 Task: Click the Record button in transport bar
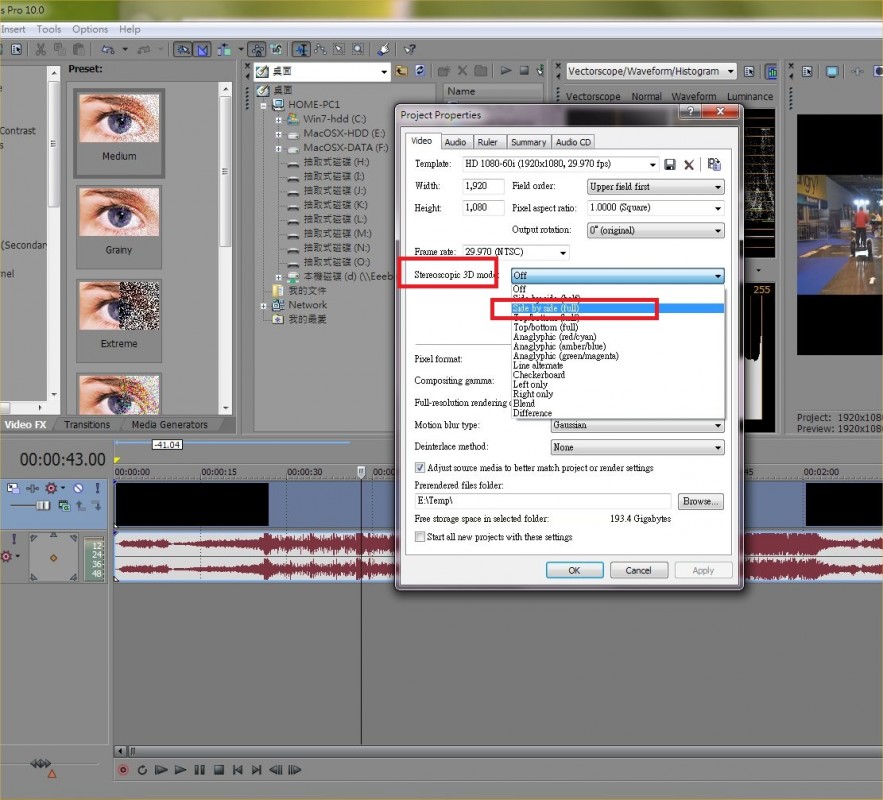coord(124,770)
